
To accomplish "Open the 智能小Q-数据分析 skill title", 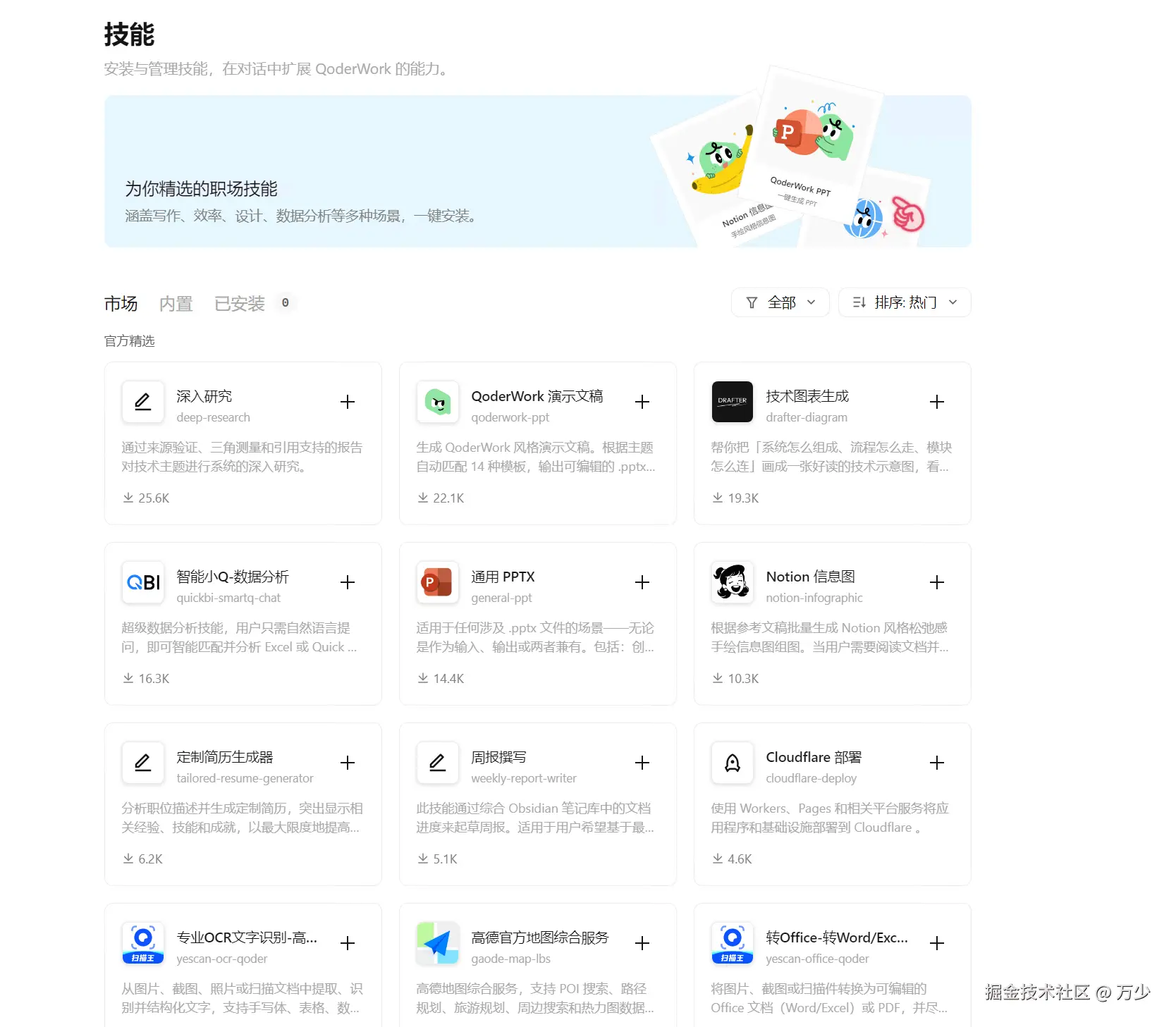I will tap(233, 577).
